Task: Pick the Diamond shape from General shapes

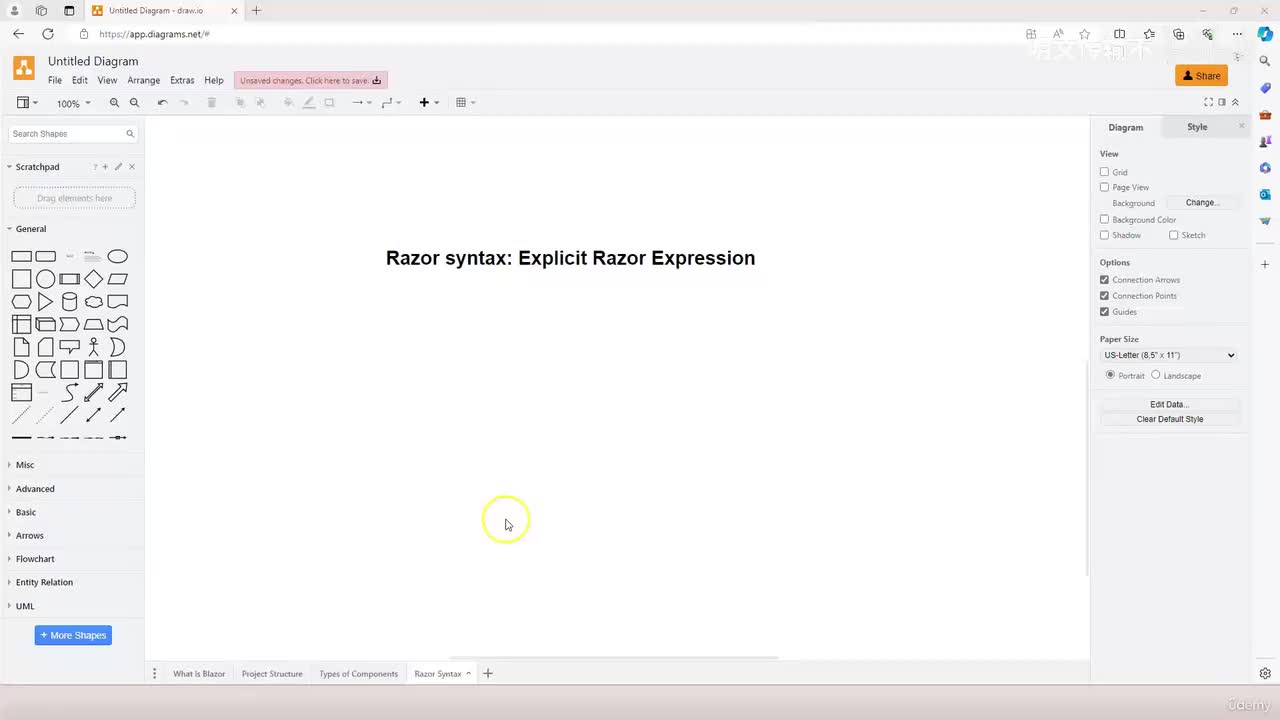Action: pos(94,279)
